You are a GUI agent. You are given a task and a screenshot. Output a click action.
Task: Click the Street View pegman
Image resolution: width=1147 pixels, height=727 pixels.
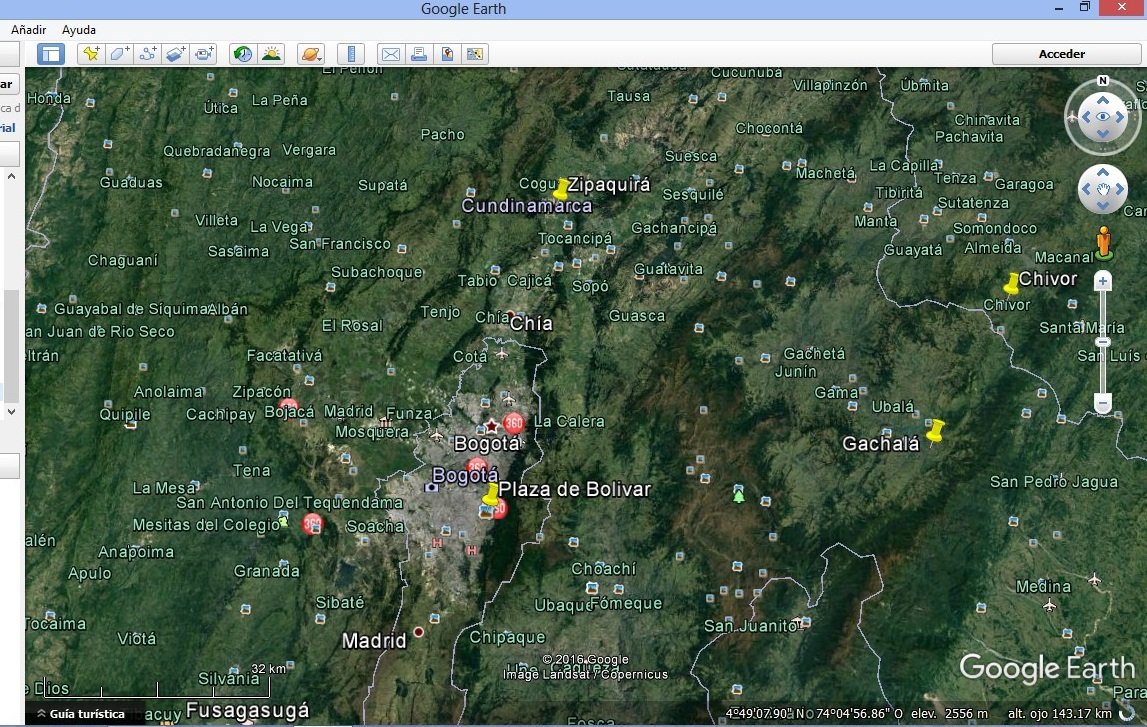coord(1103,243)
